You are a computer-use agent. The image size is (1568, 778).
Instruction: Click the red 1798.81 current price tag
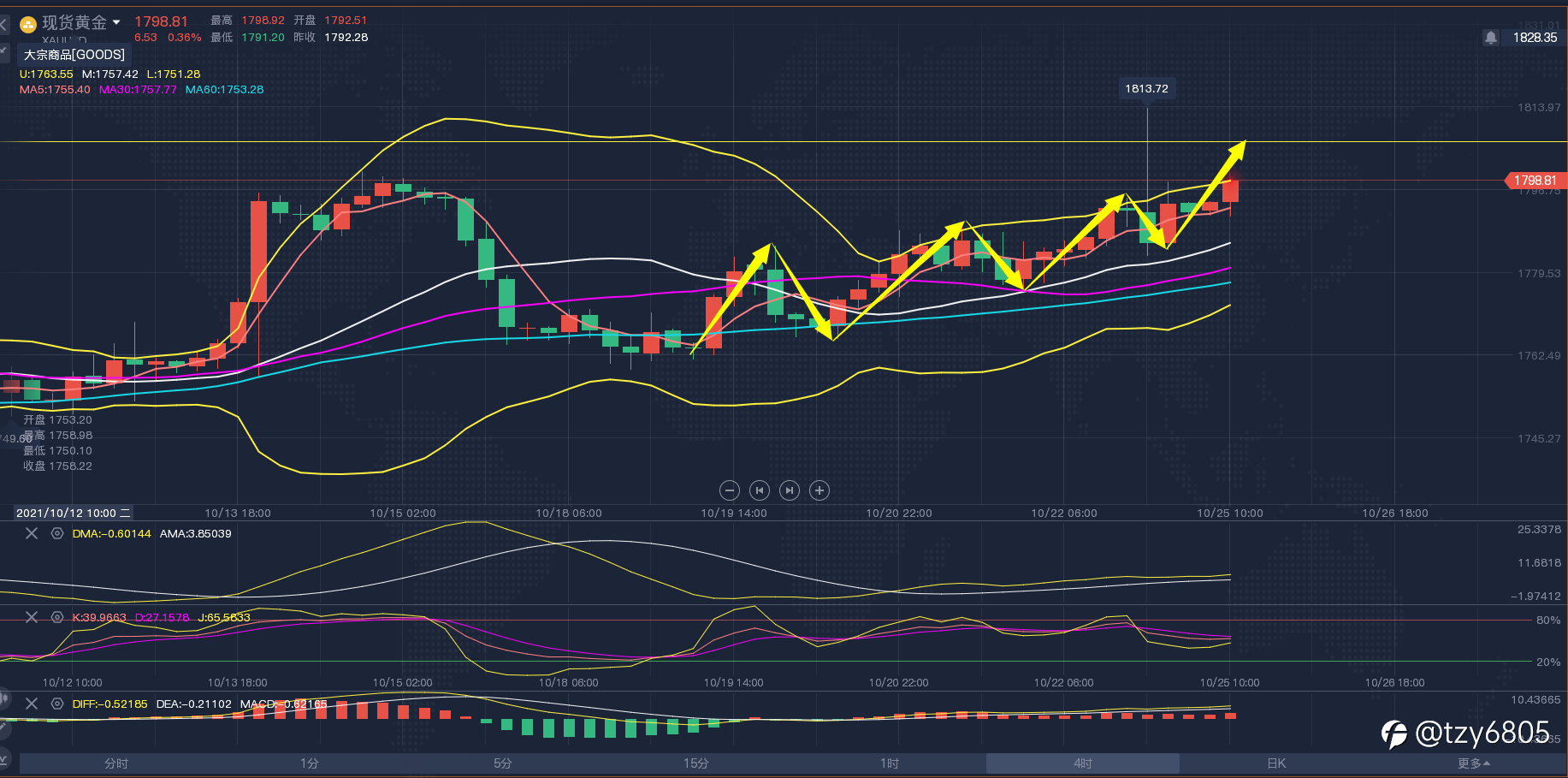[1535, 181]
